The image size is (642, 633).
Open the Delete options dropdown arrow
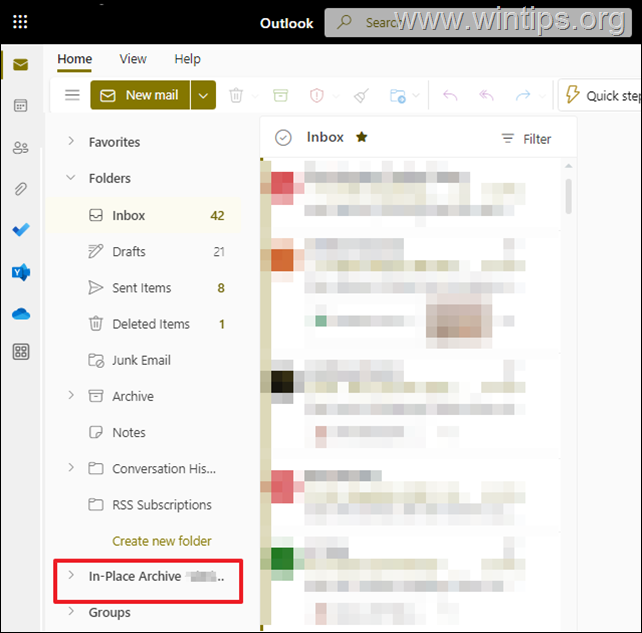255,96
